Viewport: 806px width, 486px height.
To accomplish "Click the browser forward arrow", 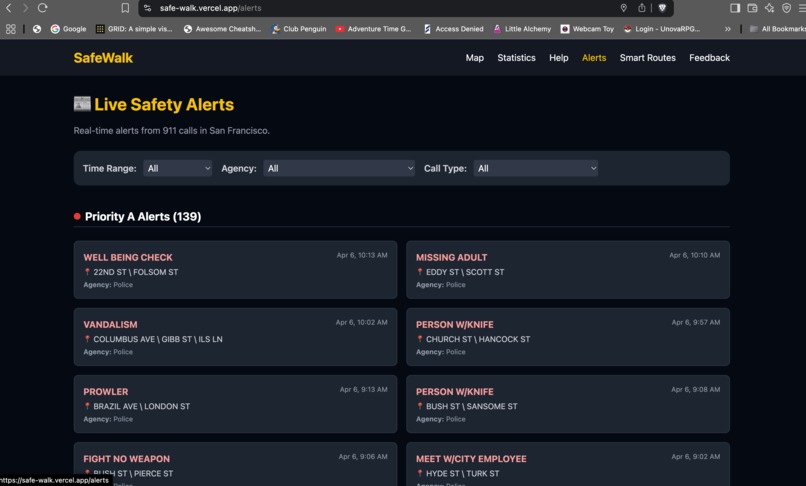I will (x=25, y=8).
